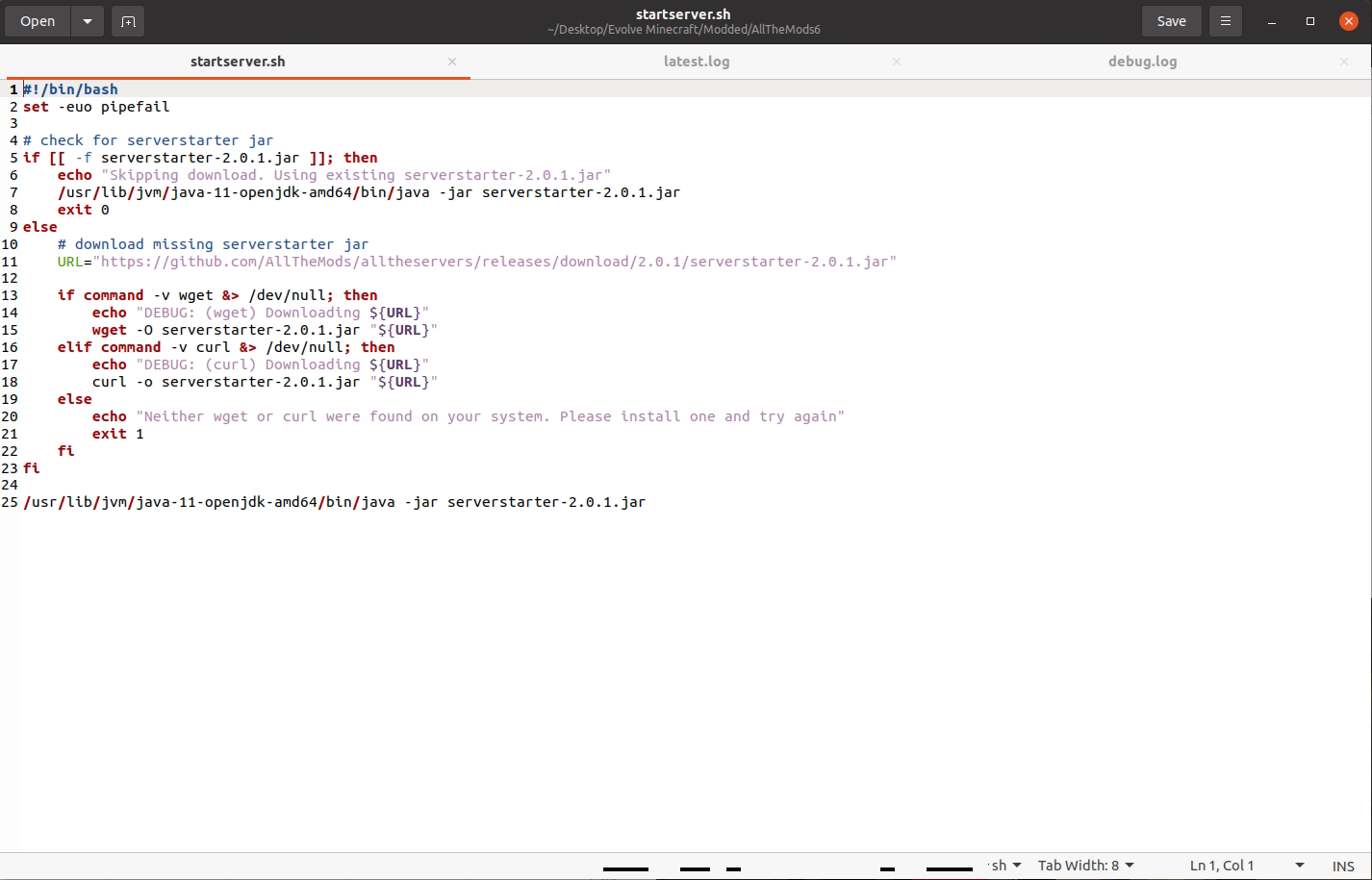The height and width of the screenshot is (880, 1372).
Task: Close the debug.log tab with its X
Action: pyautogui.click(x=1343, y=62)
